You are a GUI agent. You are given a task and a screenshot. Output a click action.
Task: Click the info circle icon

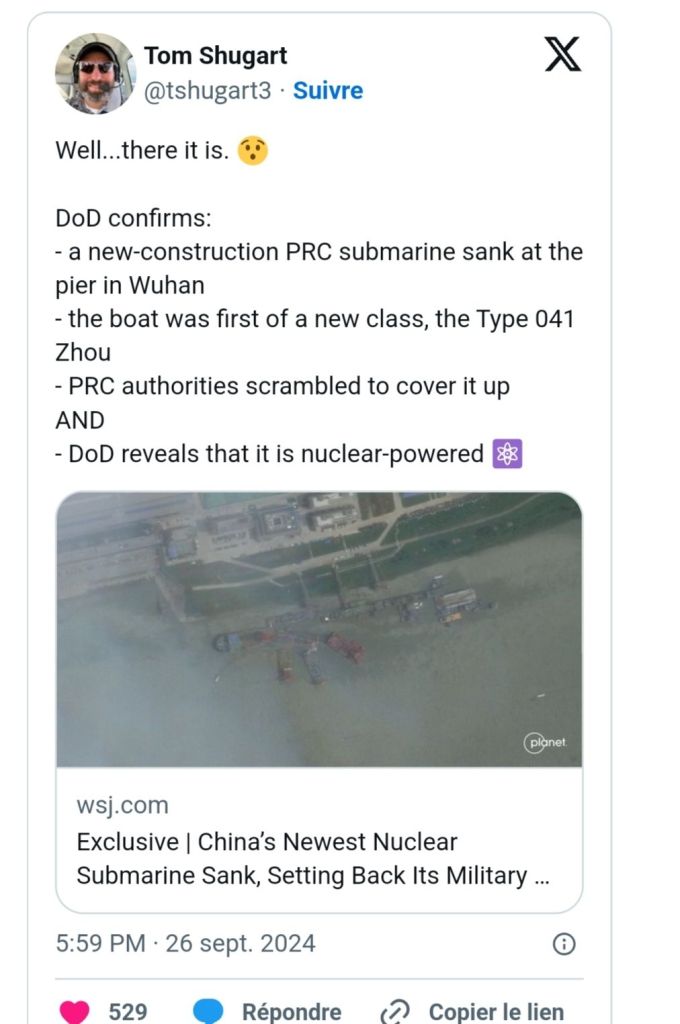click(x=564, y=944)
